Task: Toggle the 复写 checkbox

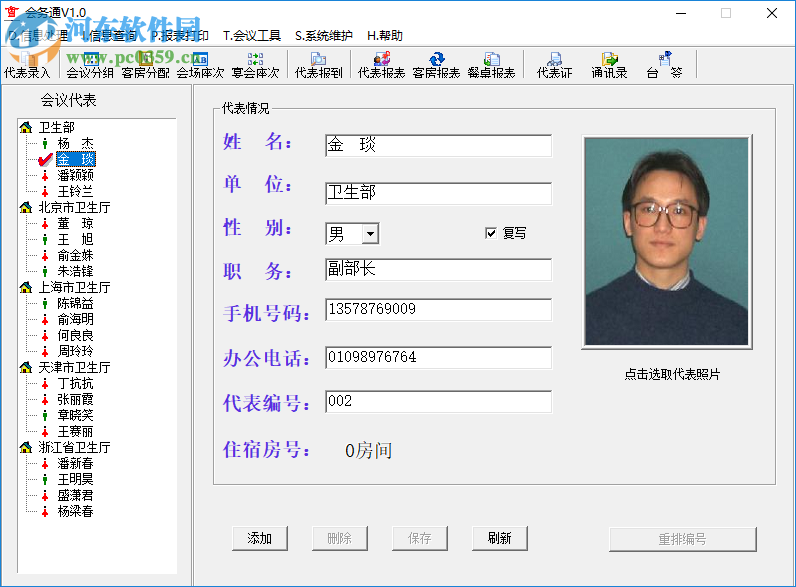Action: (491, 233)
